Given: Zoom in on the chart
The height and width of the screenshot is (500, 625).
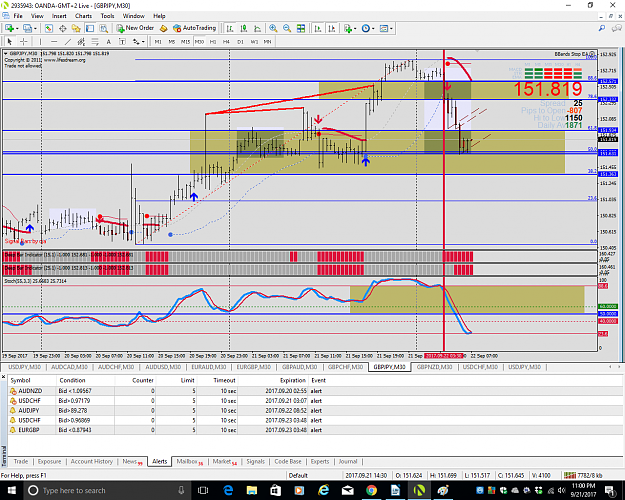Looking at the screenshot, I should click(x=273, y=28).
